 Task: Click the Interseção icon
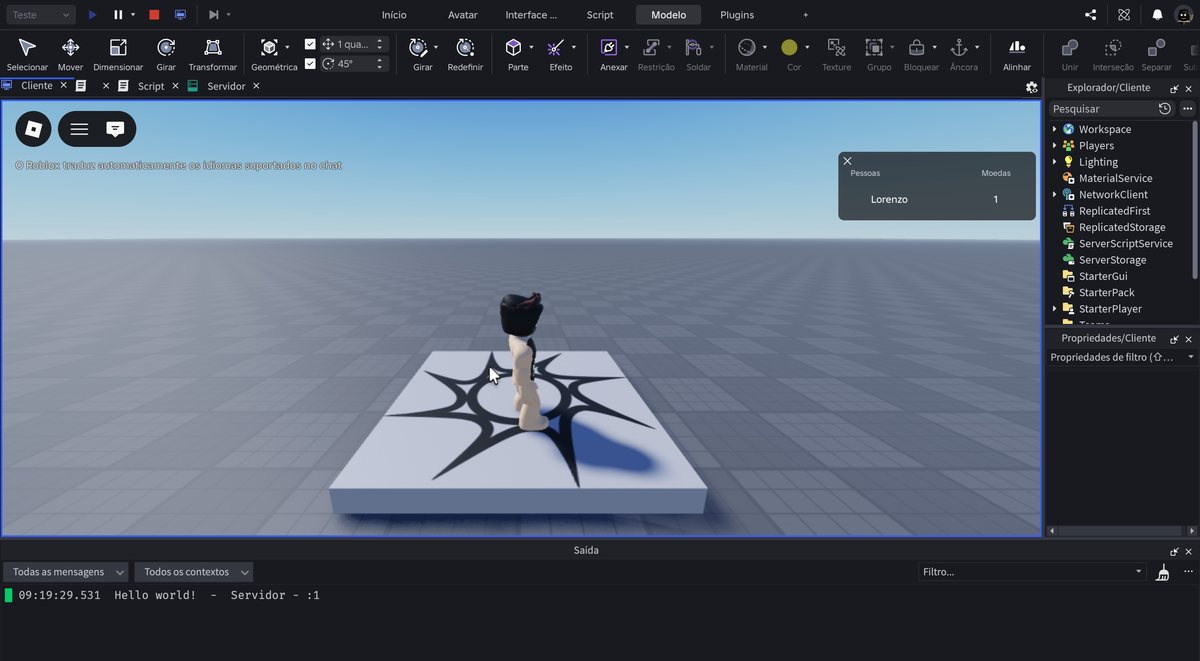point(1113,48)
